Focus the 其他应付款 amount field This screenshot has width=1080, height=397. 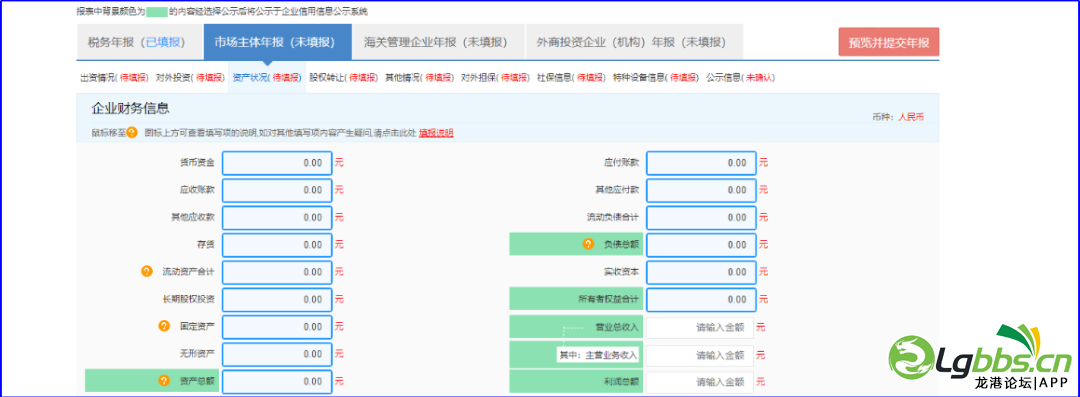coord(701,190)
